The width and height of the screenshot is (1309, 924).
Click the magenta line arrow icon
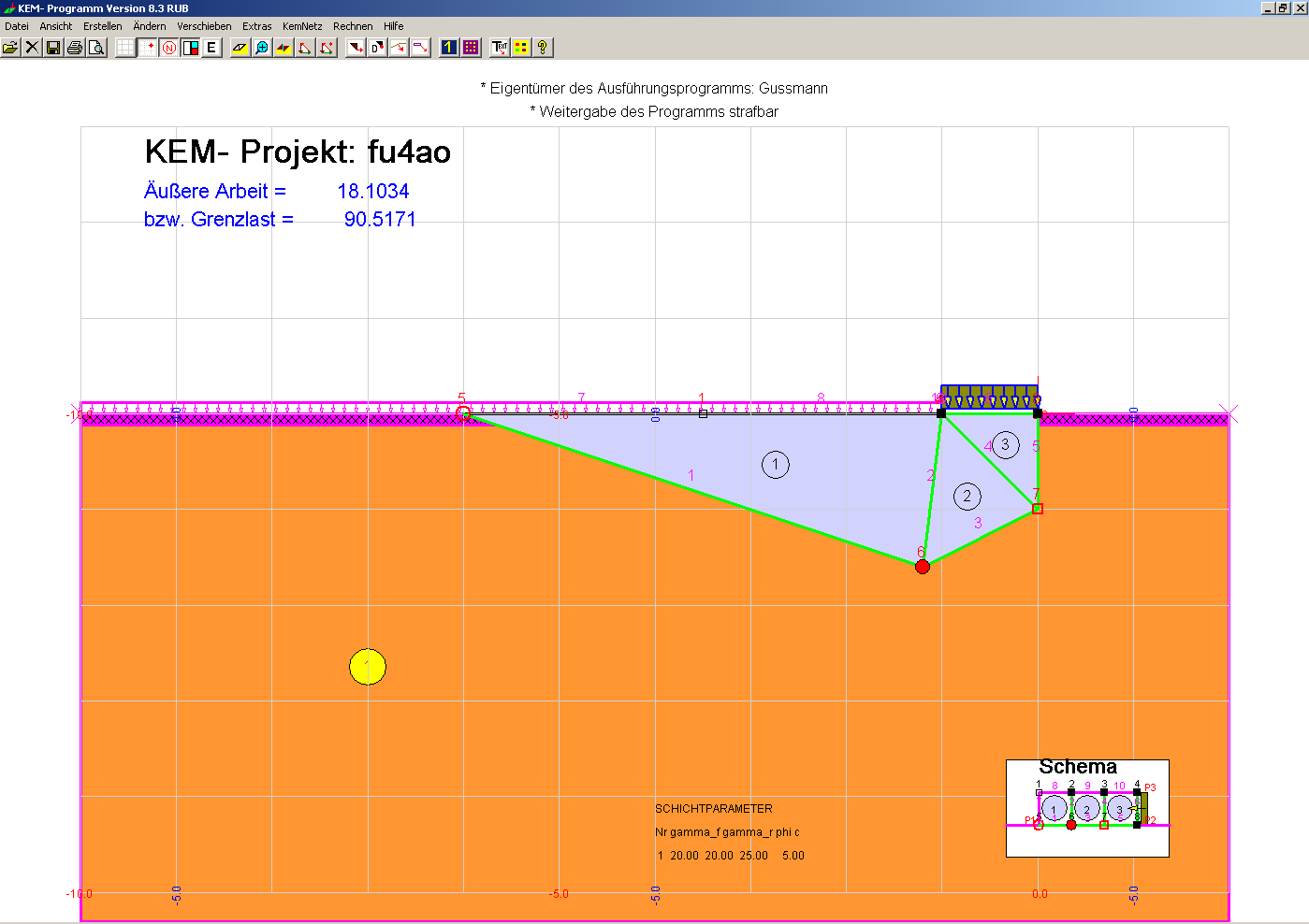[x=420, y=47]
